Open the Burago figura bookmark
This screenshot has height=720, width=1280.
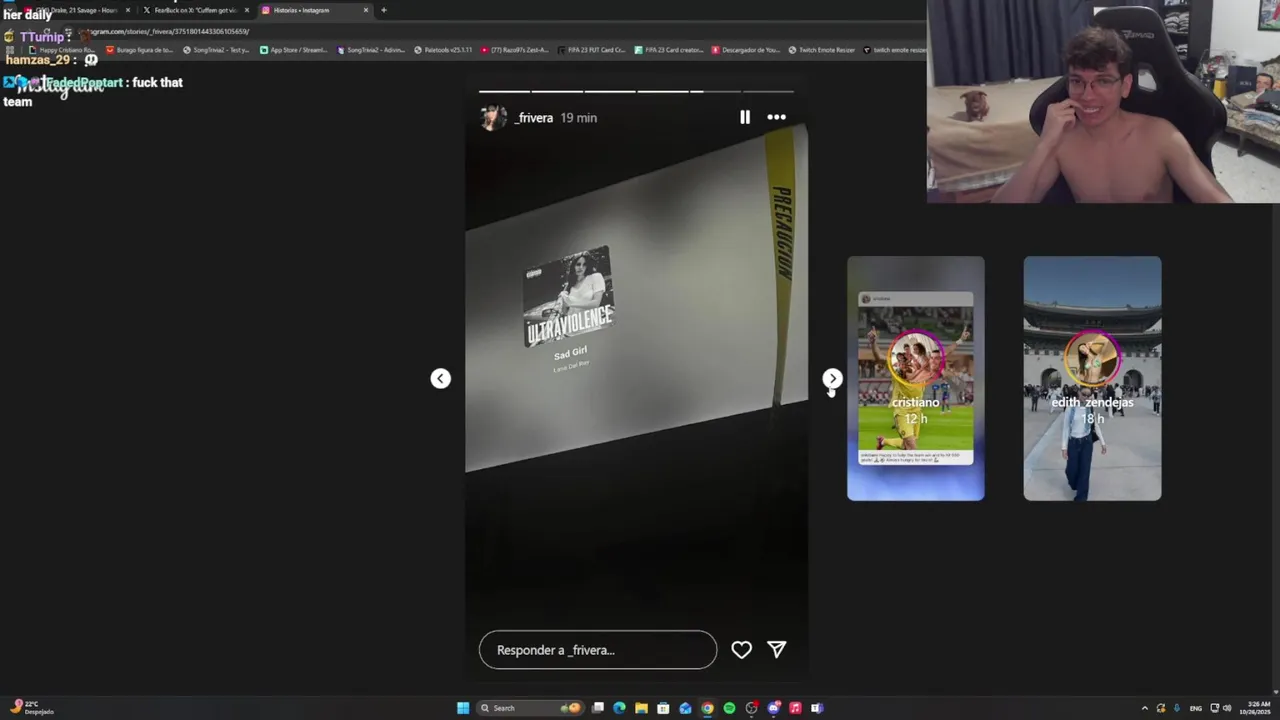[x=139, y=50]
